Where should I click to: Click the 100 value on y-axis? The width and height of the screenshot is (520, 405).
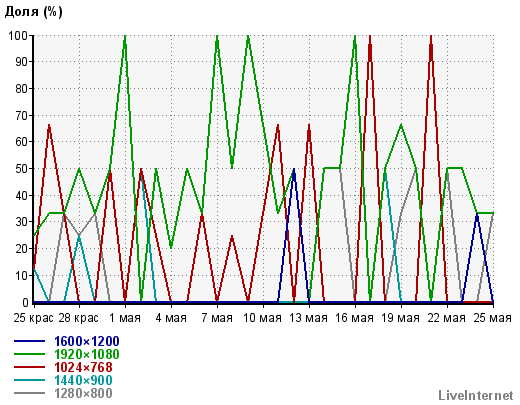point(19,35)
